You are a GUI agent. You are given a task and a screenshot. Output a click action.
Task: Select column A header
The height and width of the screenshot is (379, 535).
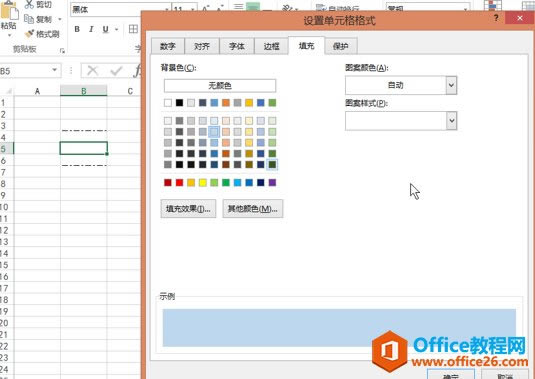[x=37, y=91]
